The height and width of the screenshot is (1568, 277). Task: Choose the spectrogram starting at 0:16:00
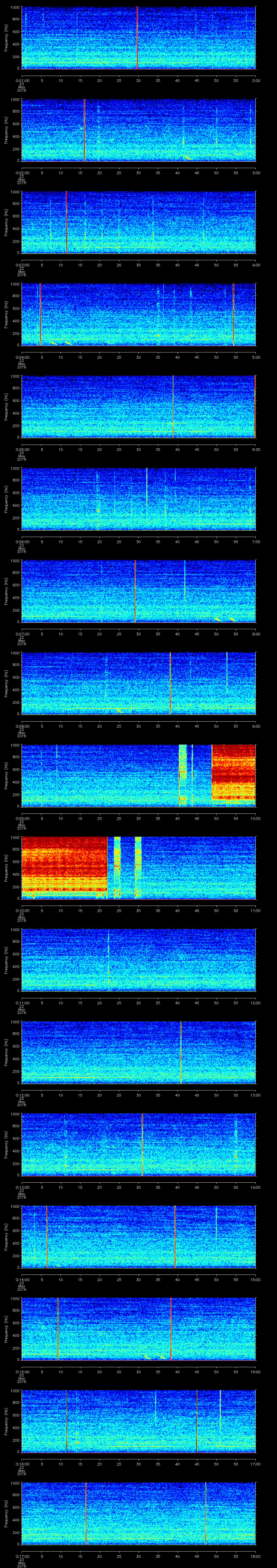tap(139, 1421)
